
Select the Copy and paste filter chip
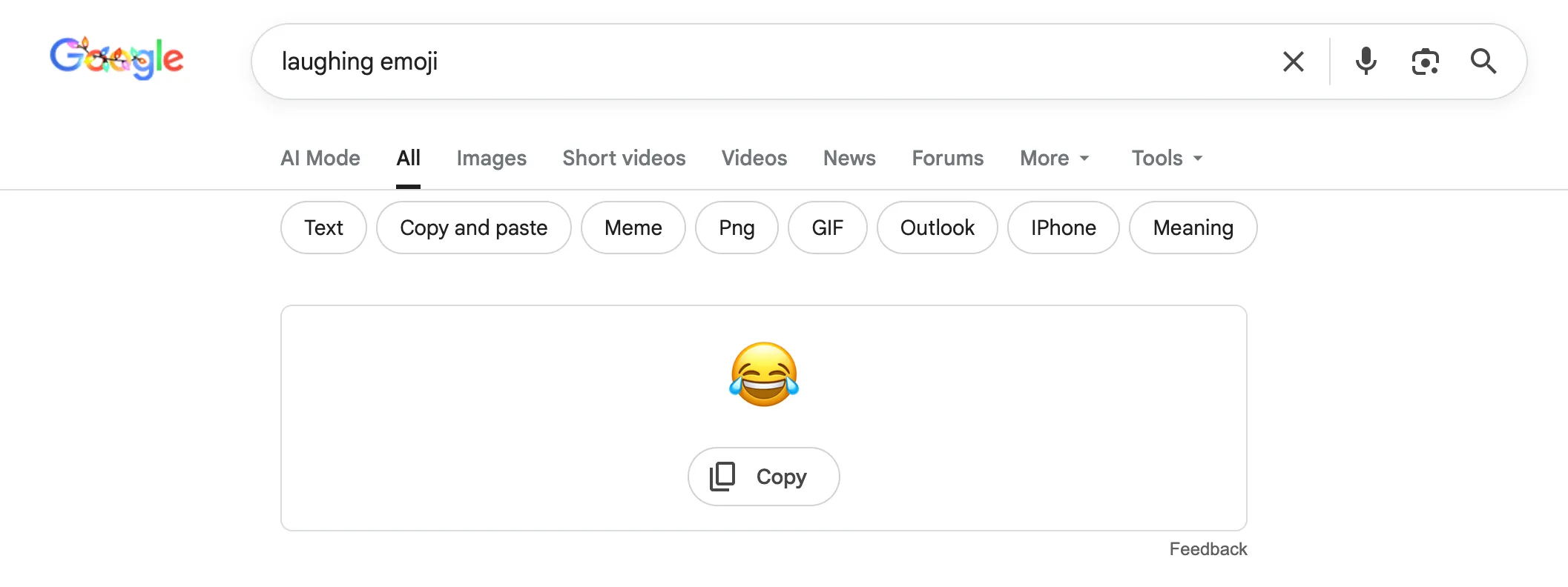(x=473, y=228)
